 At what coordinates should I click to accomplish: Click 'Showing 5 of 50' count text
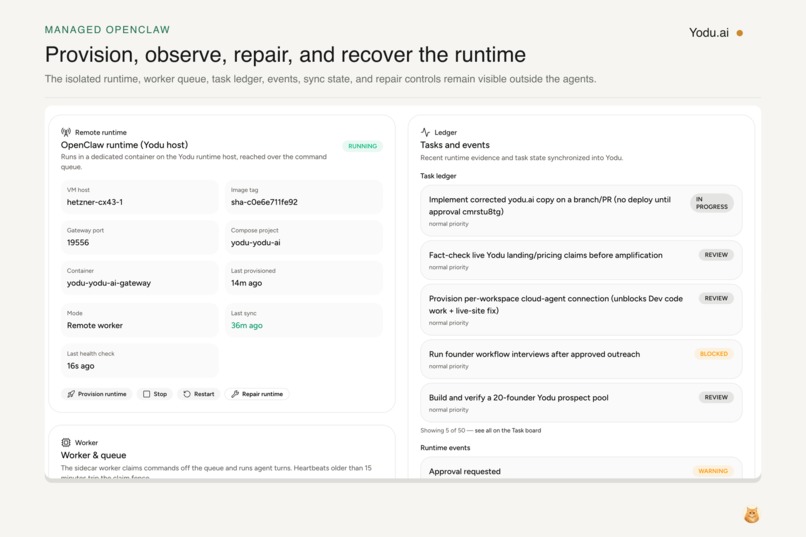coord(443,431)
